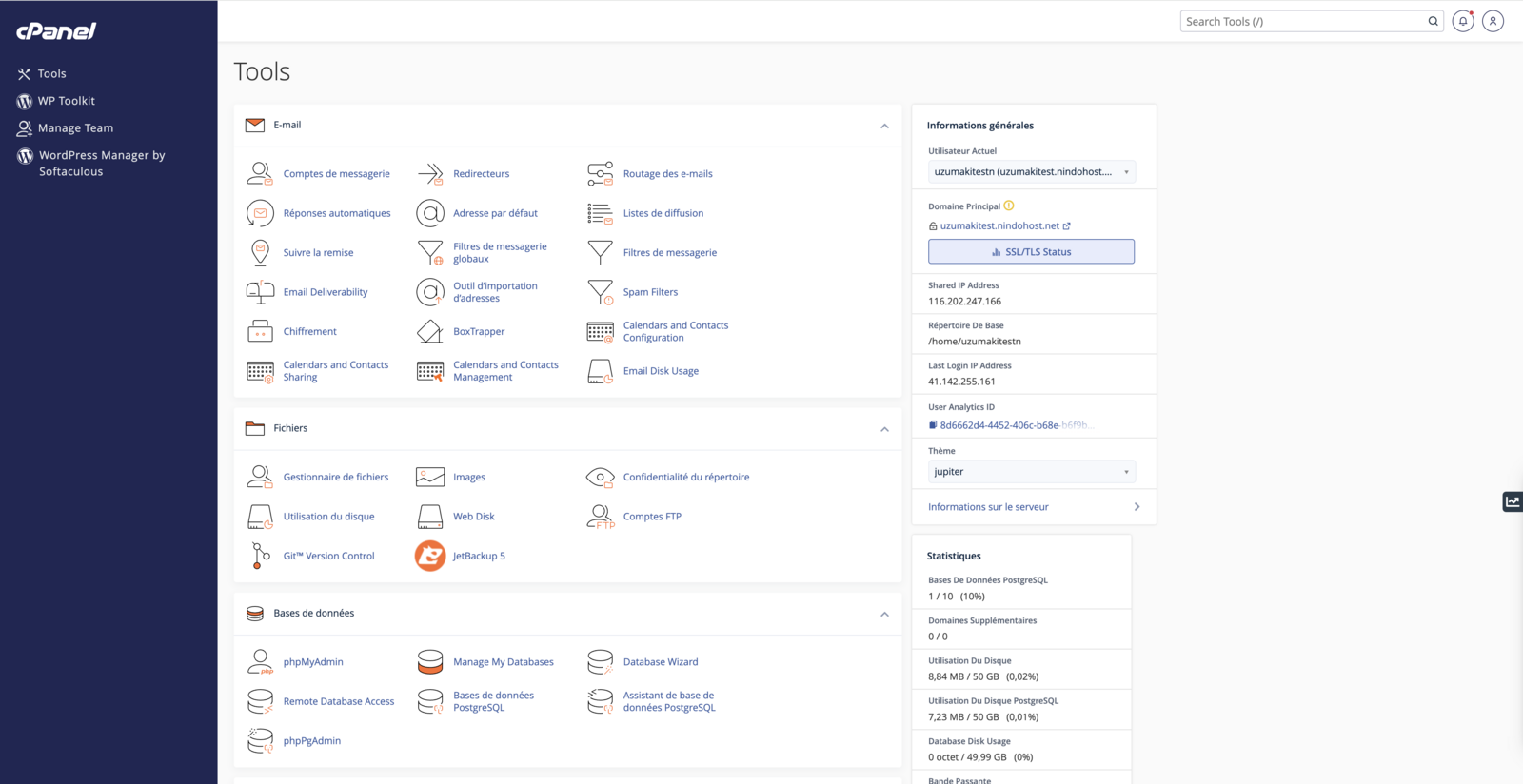The image size is (1523, 784).
Task: Open the statistics chart side icon
Action: coord(1513,501)
